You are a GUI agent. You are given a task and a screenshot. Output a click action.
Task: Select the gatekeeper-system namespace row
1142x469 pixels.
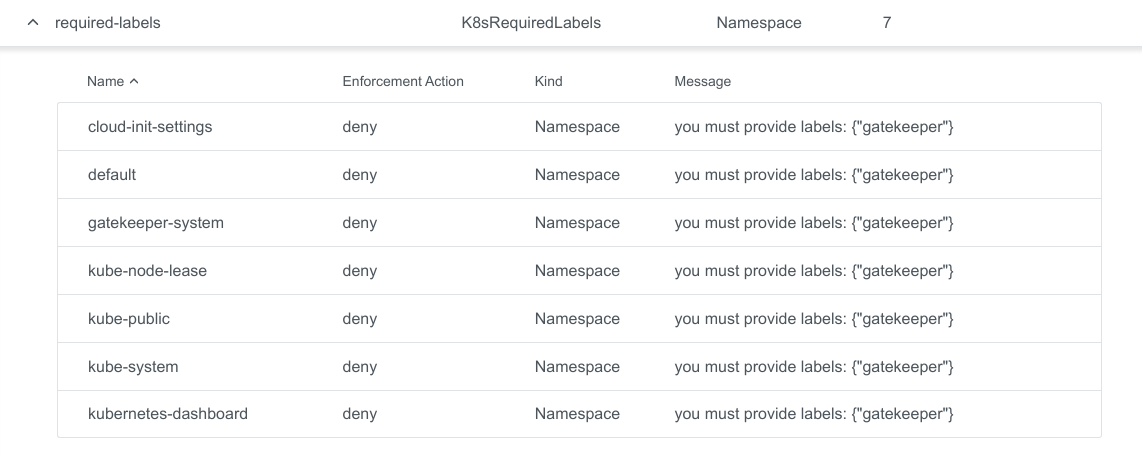click(x=155, y=223)
